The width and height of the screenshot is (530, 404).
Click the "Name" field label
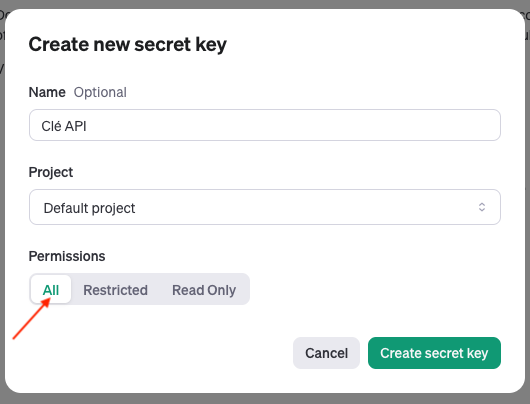click(x=47, y=92)
